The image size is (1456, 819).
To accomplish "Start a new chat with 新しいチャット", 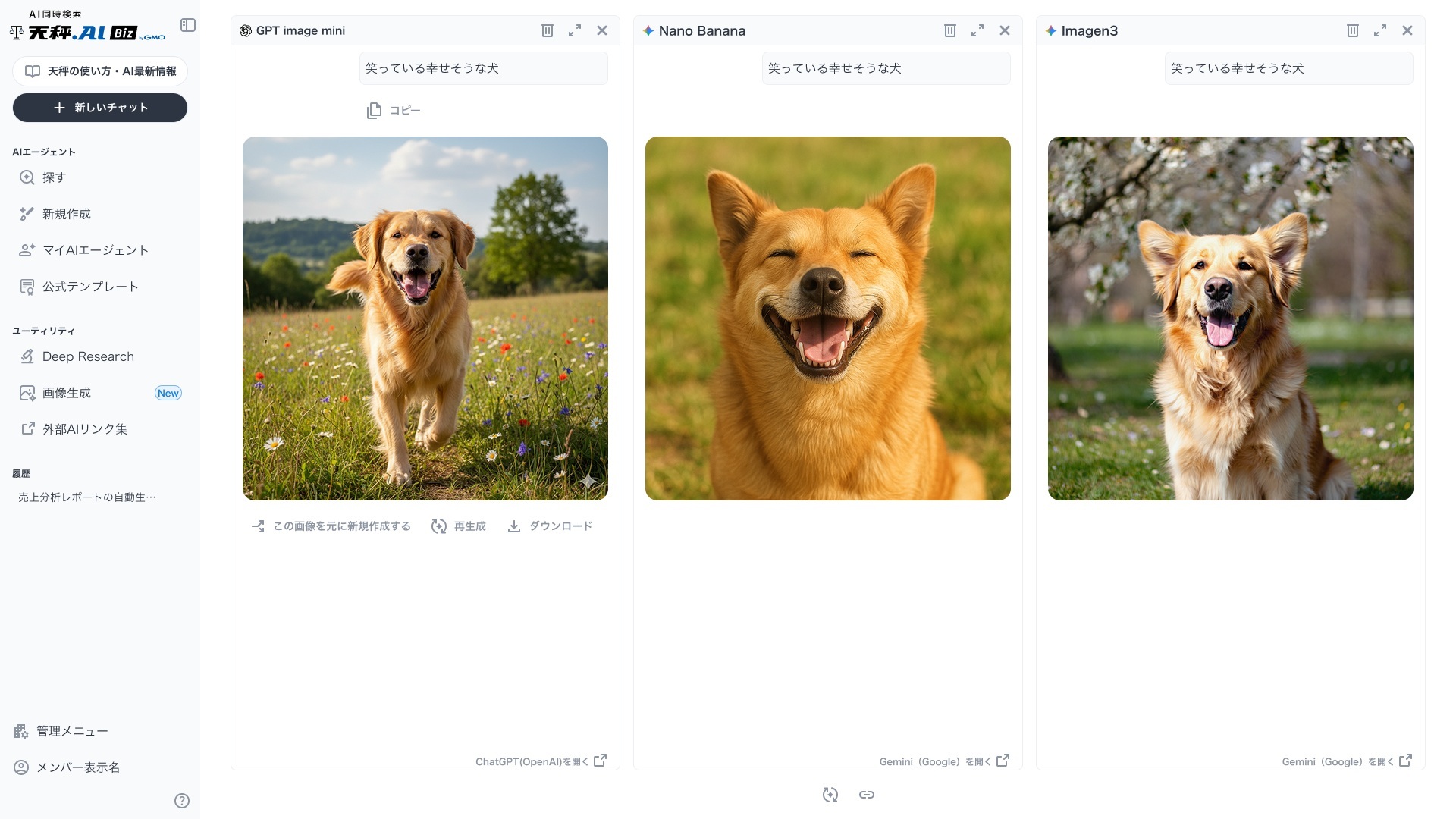I will pyautogui.click(x=99, y=108).
